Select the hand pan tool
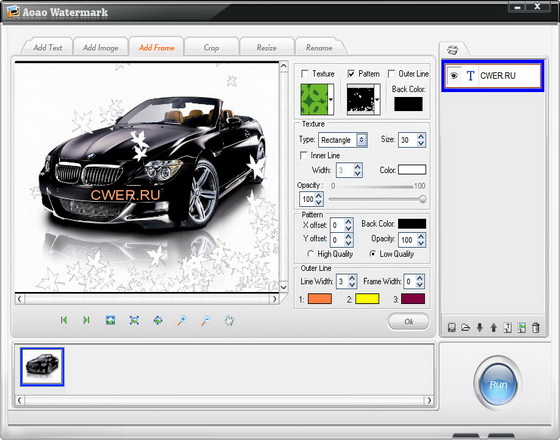The height and width of the screenshot is (440, 560). 229,320
